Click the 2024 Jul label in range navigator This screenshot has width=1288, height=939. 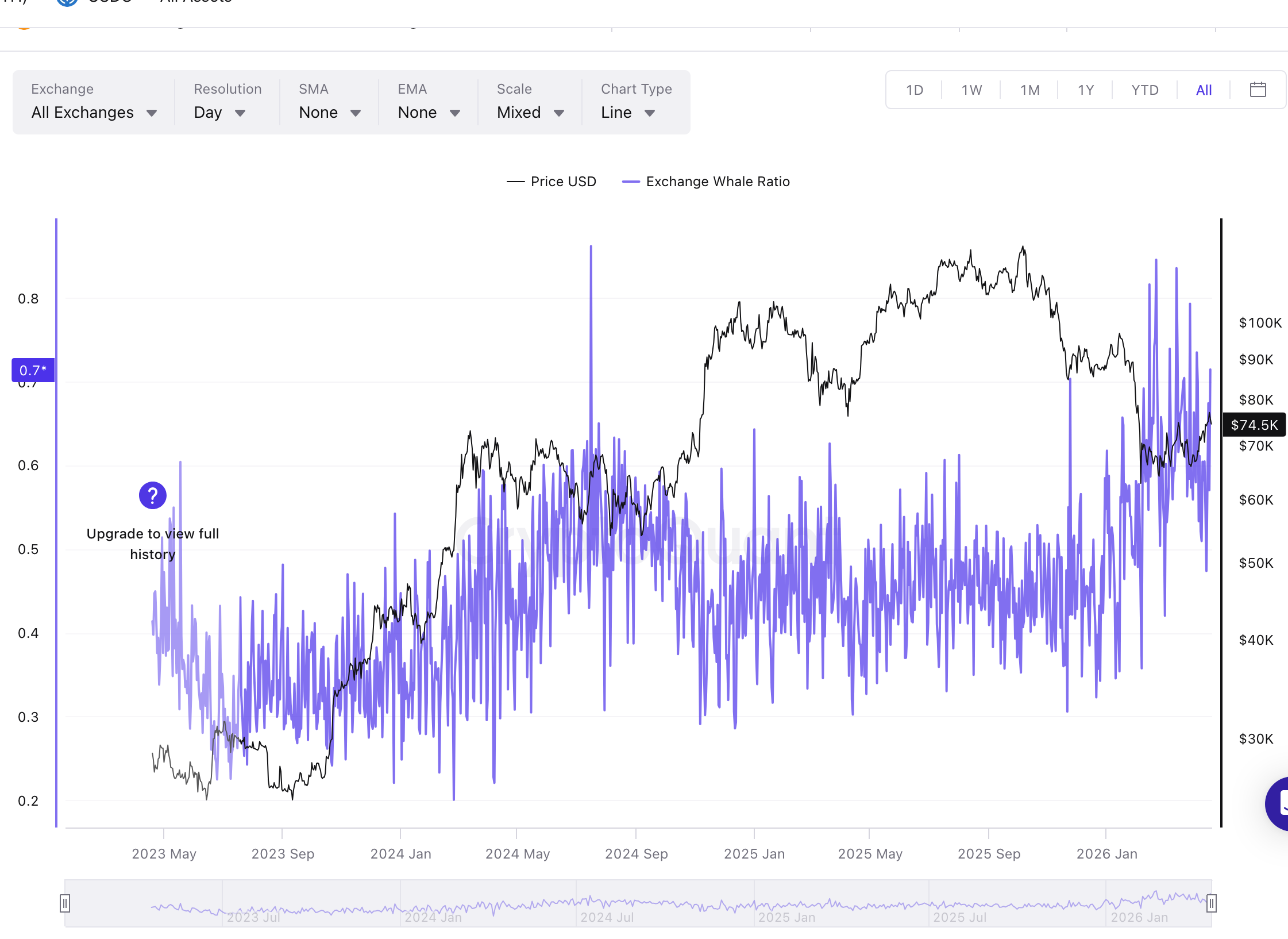(x=607, y=917)
